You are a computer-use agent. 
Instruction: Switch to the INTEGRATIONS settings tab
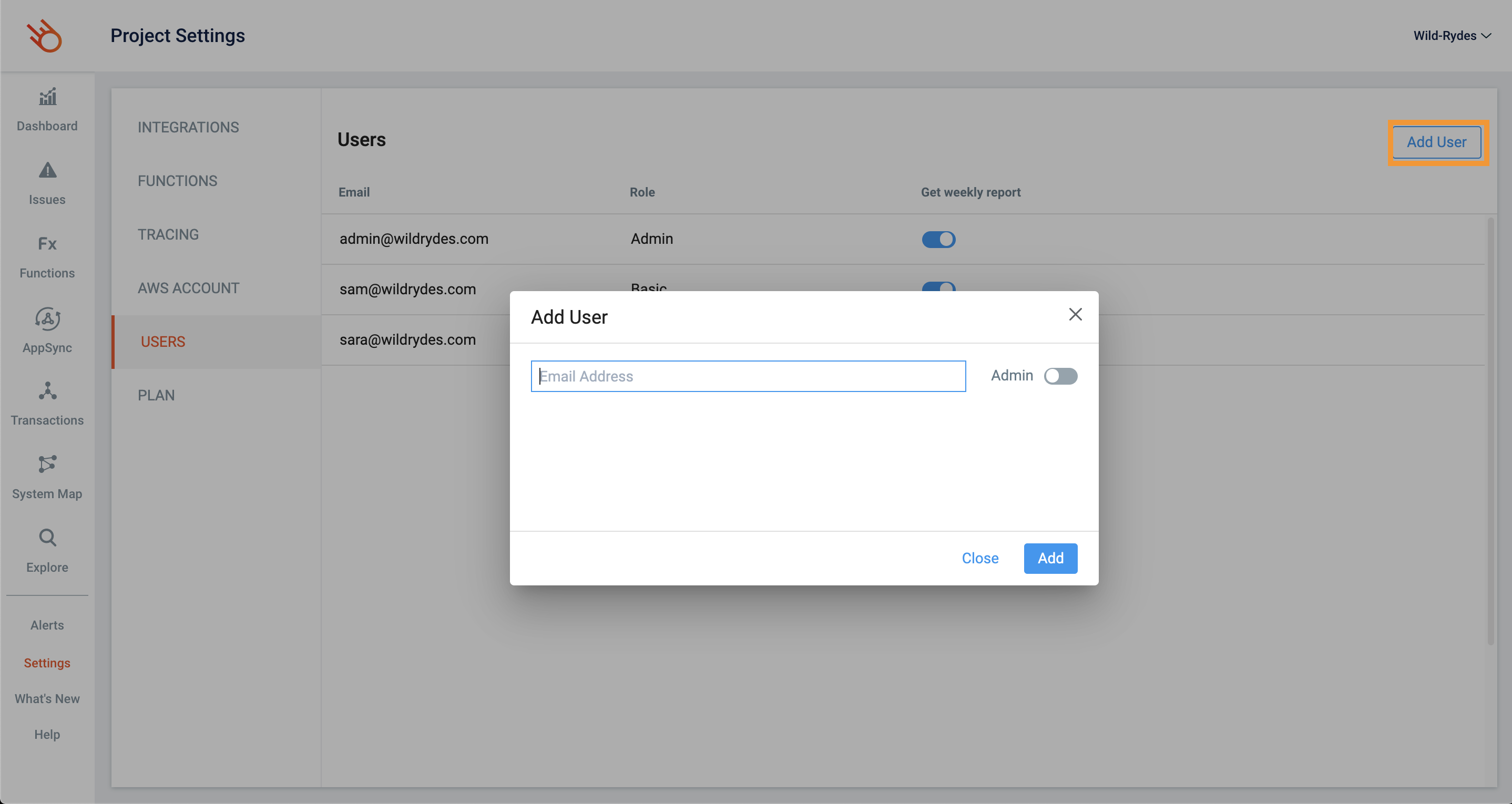pyautogui.click(x=188, y=127)
